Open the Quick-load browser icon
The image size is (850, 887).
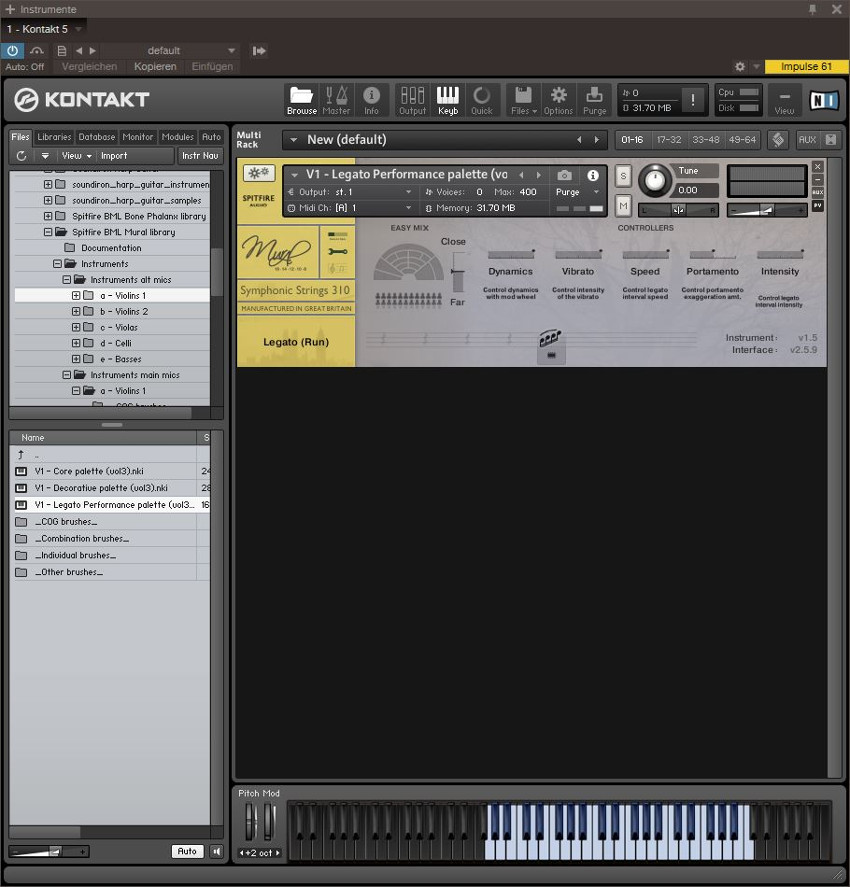[x=482, y=100]
